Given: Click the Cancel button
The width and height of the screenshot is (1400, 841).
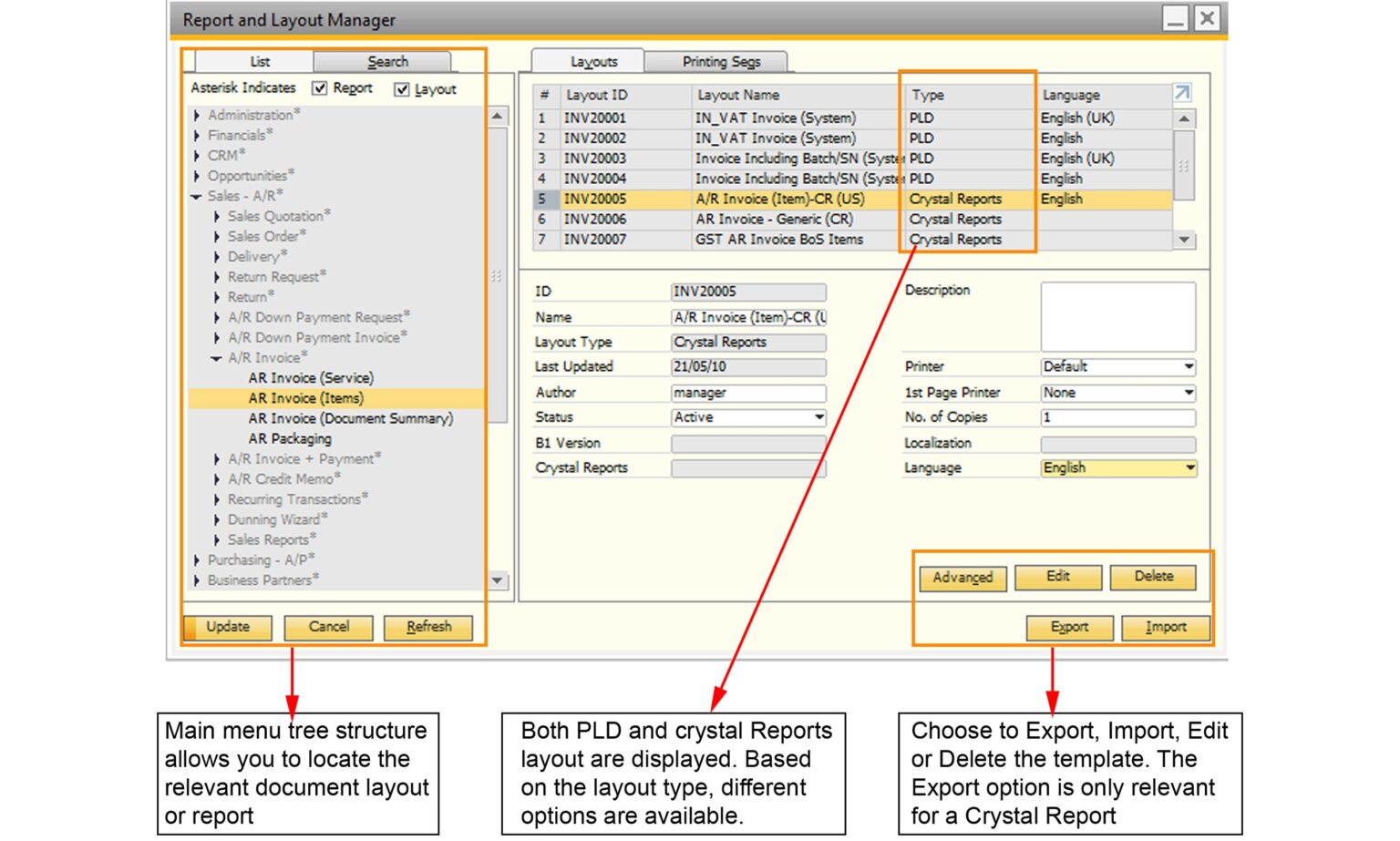Looking at the screenshot, I should click(329, 628).
